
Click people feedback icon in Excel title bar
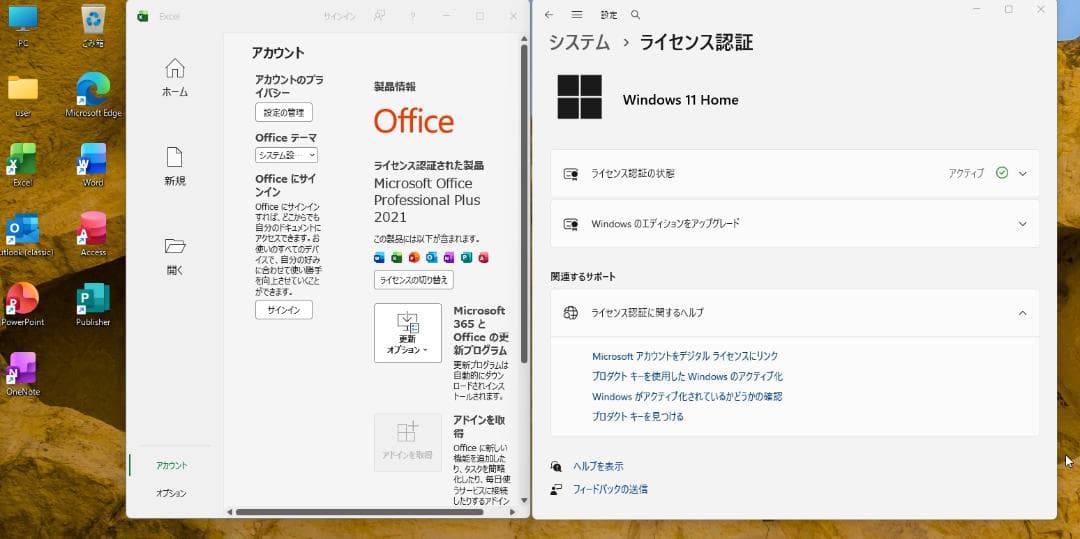coord(379,16)
